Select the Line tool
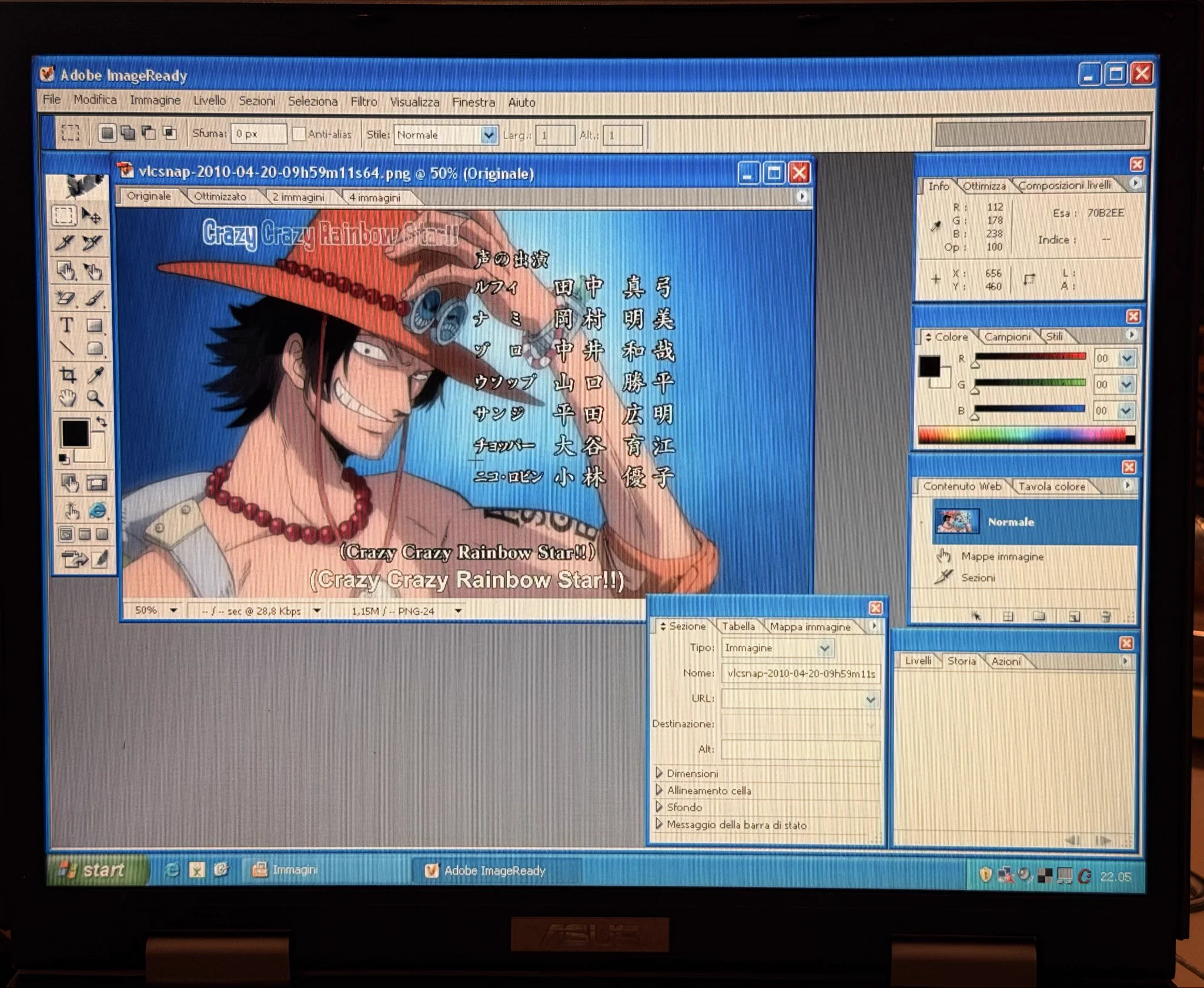This screenshot has width=1204, height=988. click(x=66, y=349)
